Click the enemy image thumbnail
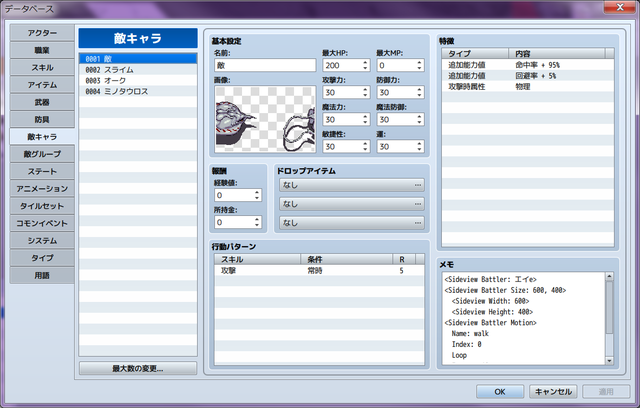The height and width of the screenshot is (408, 640). (265, 119)
